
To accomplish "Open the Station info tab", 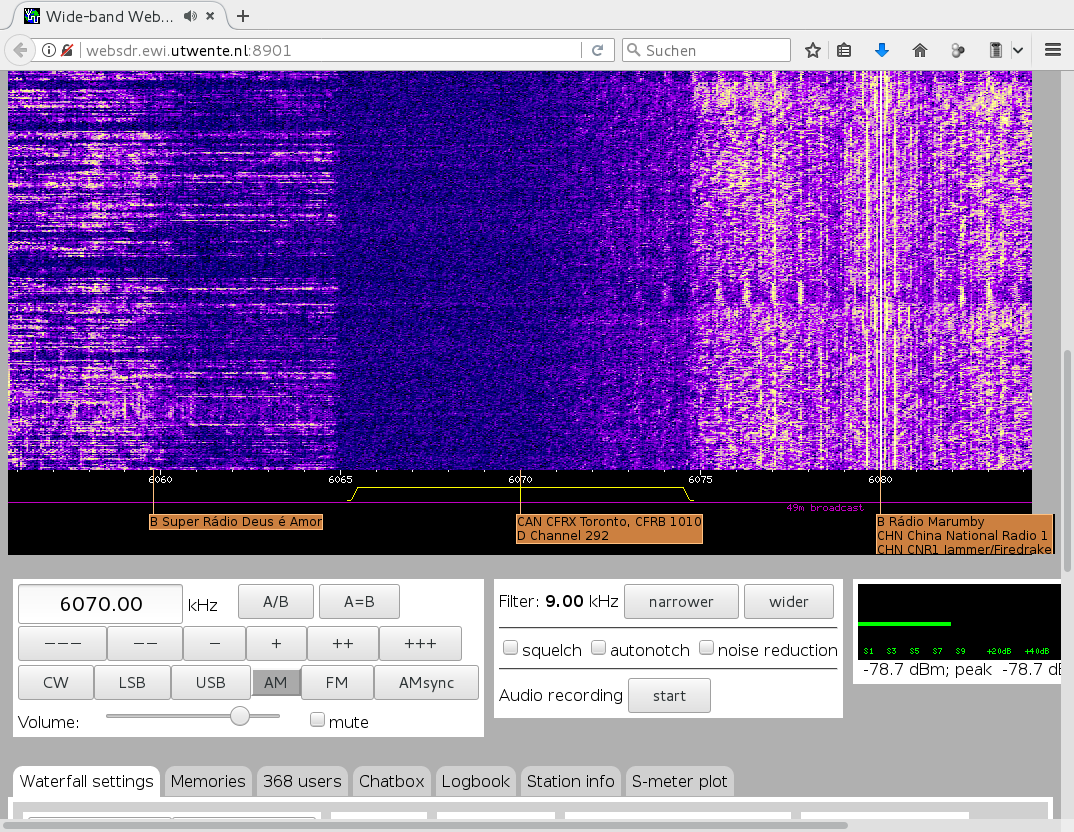I will (570, 781).
